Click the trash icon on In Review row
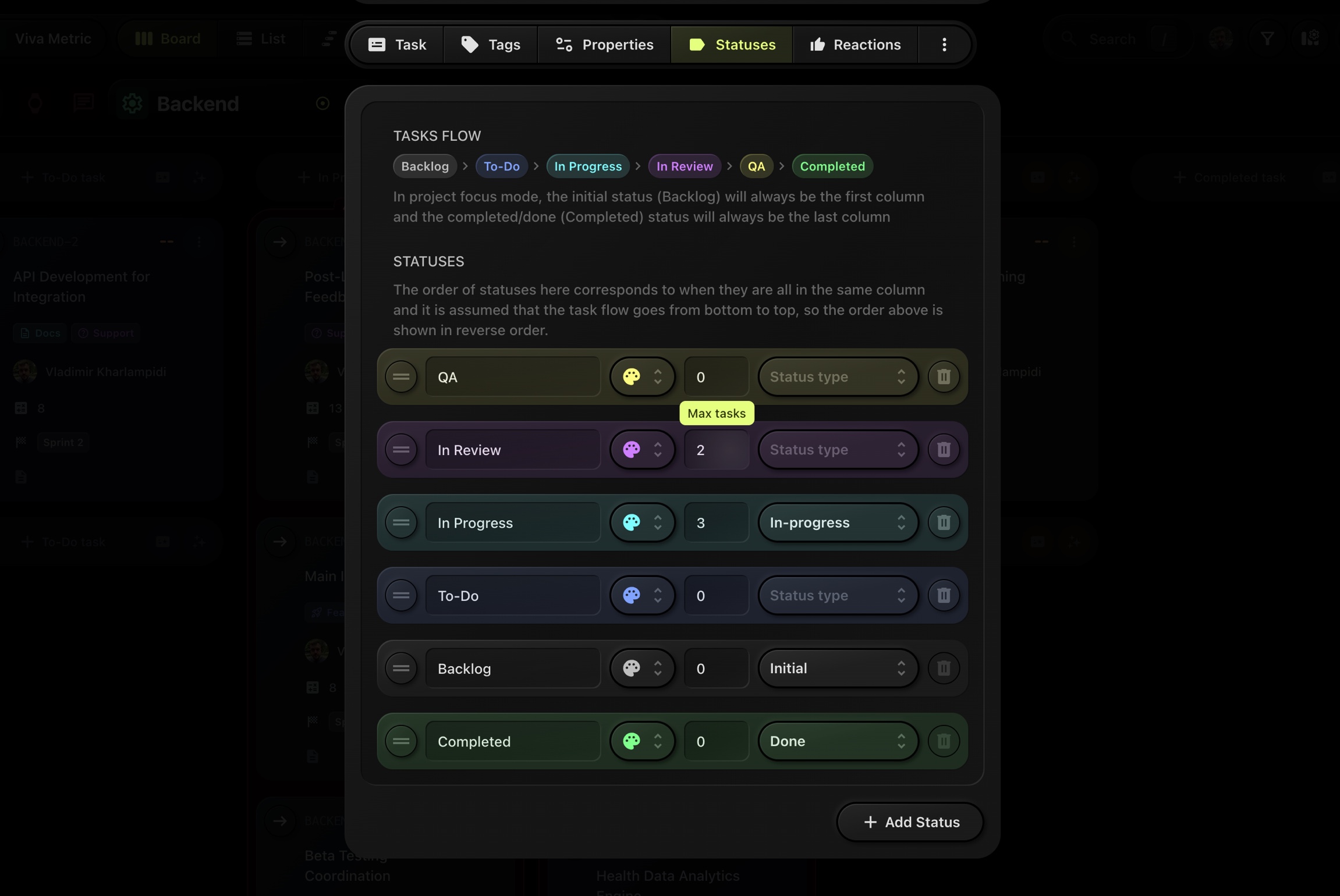The width and height of the screenshot is (1340, 896). coord(943,449)
